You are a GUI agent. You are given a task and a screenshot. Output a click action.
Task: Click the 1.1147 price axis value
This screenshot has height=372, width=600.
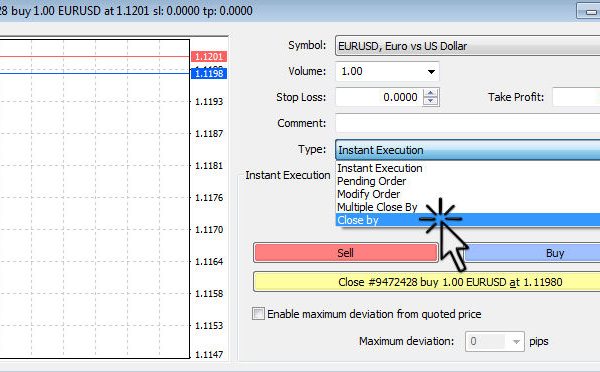pyautogui.click(x=209, y=354)
